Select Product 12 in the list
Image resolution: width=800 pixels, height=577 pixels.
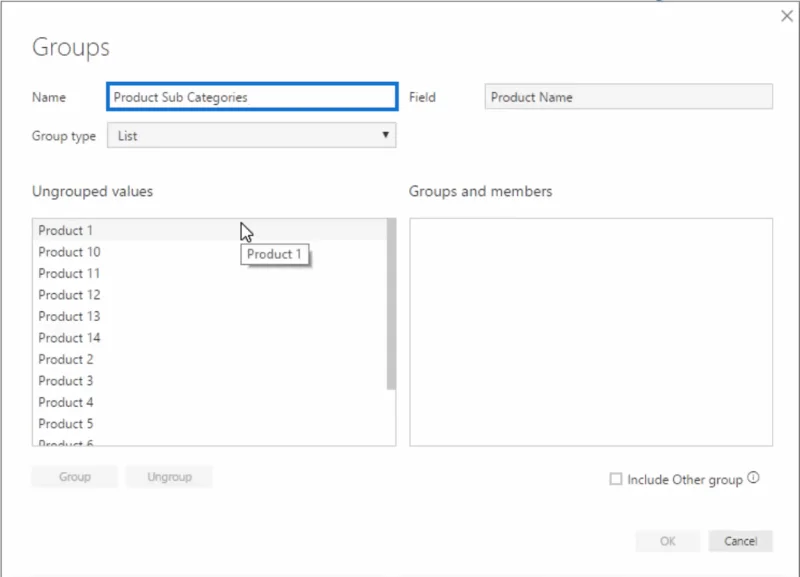[210, 294]
